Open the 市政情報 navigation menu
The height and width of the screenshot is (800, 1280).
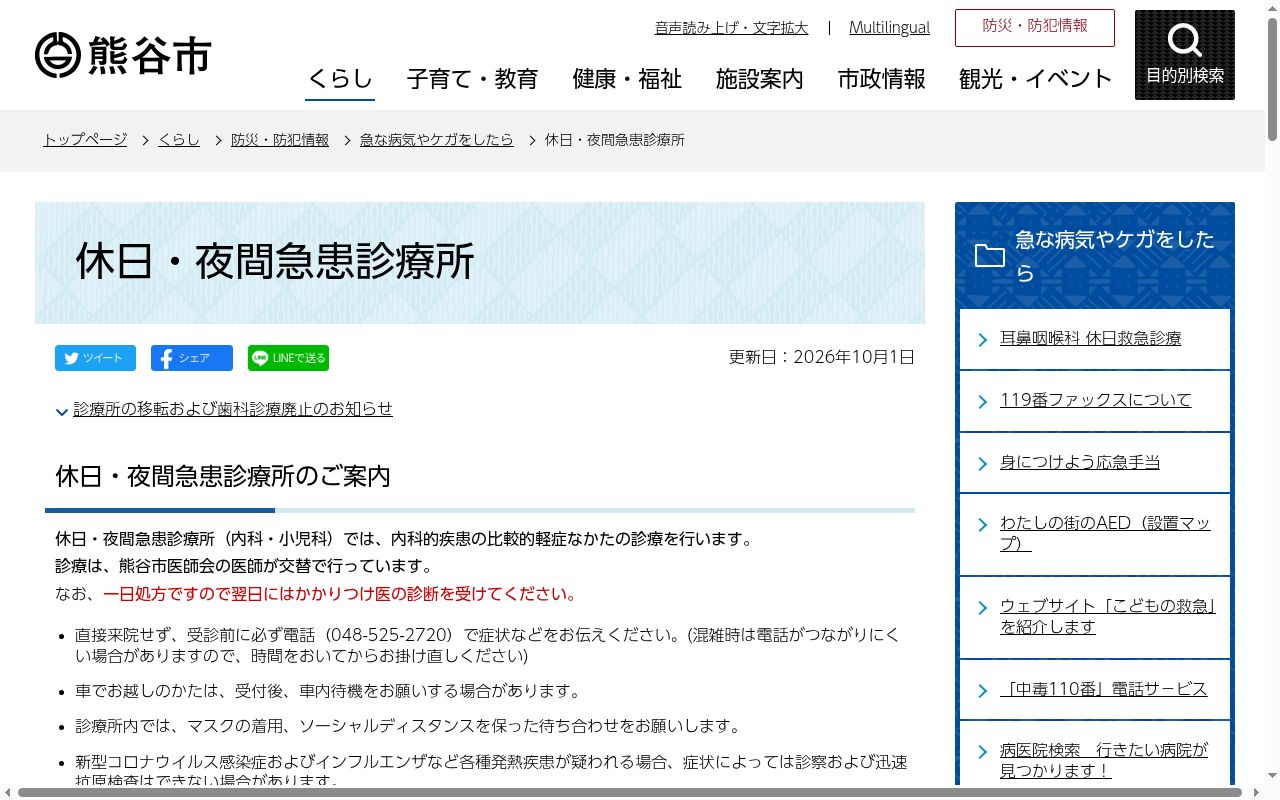point(882,79)
